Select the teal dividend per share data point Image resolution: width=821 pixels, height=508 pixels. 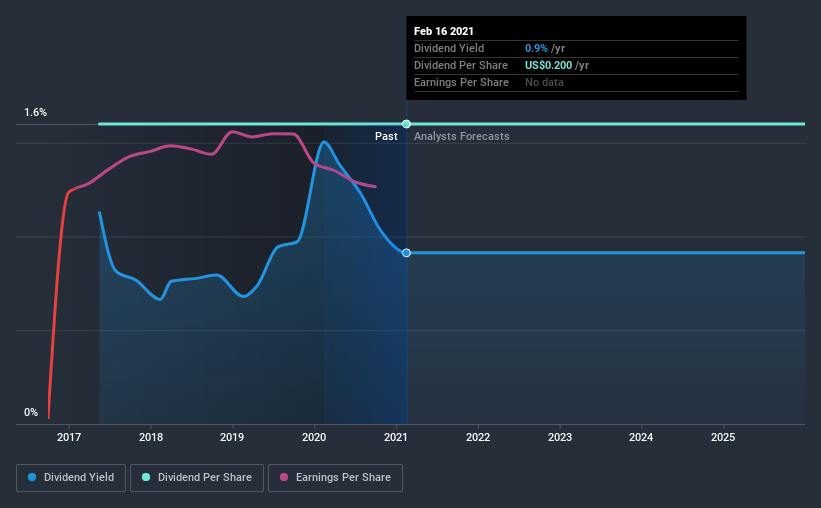[x=406, y=124]
